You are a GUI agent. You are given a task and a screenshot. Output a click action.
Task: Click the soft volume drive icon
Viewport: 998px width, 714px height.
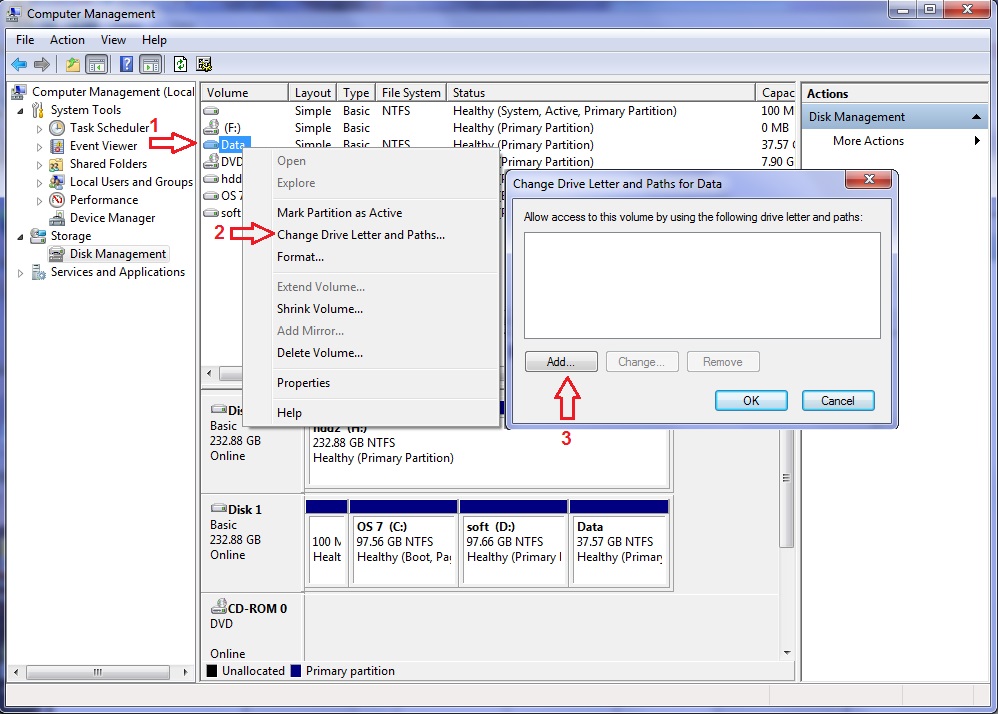coord(211,213)
